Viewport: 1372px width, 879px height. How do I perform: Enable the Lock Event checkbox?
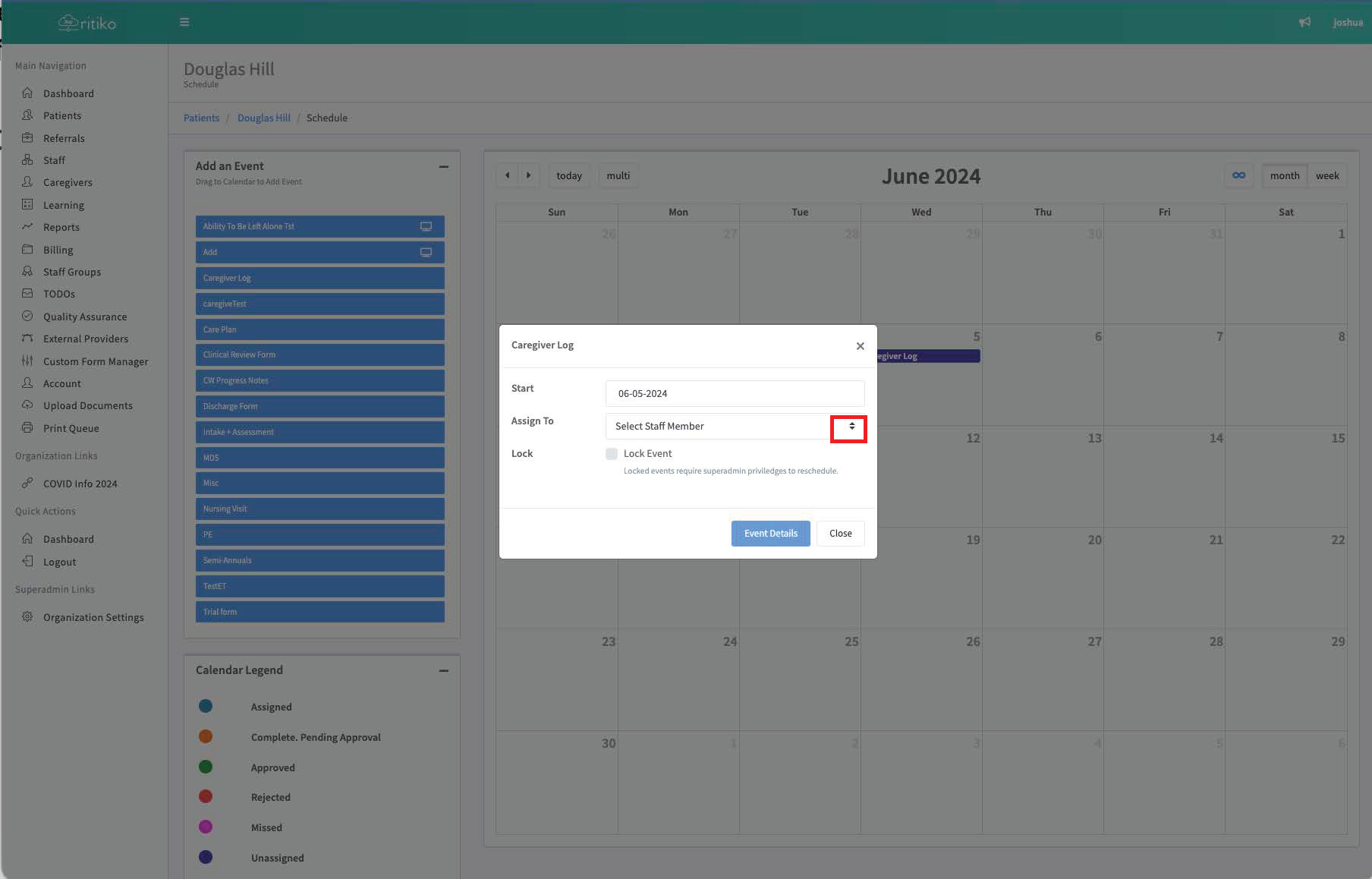pyautogui.click(x=612, y=454)
